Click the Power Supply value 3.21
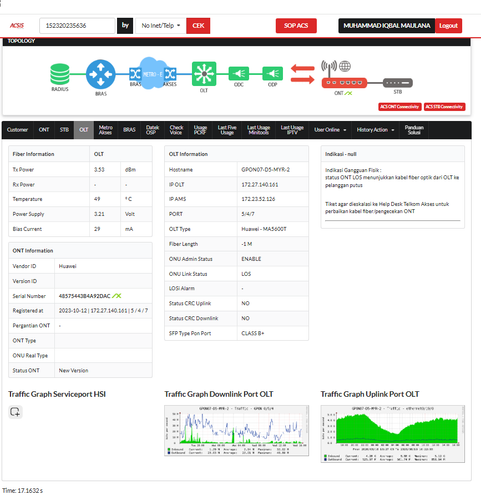Screen dimensions: 481x500 [99, 214]
